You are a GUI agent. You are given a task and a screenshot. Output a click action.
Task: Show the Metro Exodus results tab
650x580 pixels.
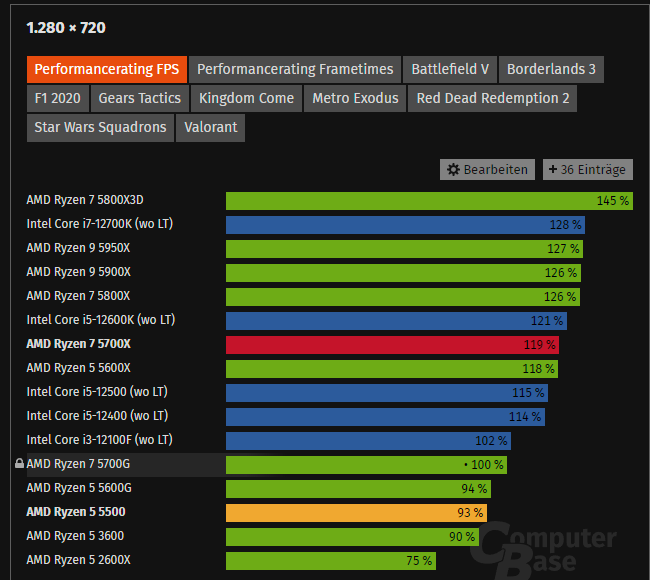click(x=355, y=99)
